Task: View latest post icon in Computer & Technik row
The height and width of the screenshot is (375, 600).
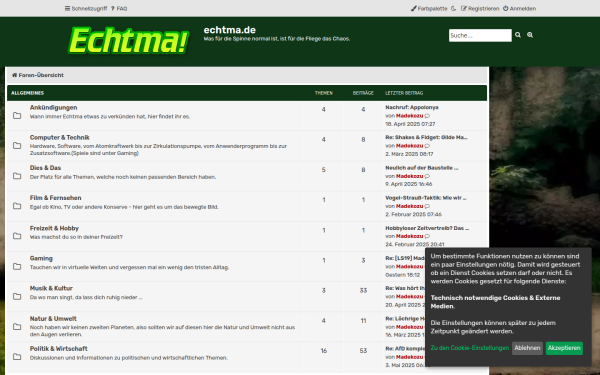Action: tap(427, 146)
